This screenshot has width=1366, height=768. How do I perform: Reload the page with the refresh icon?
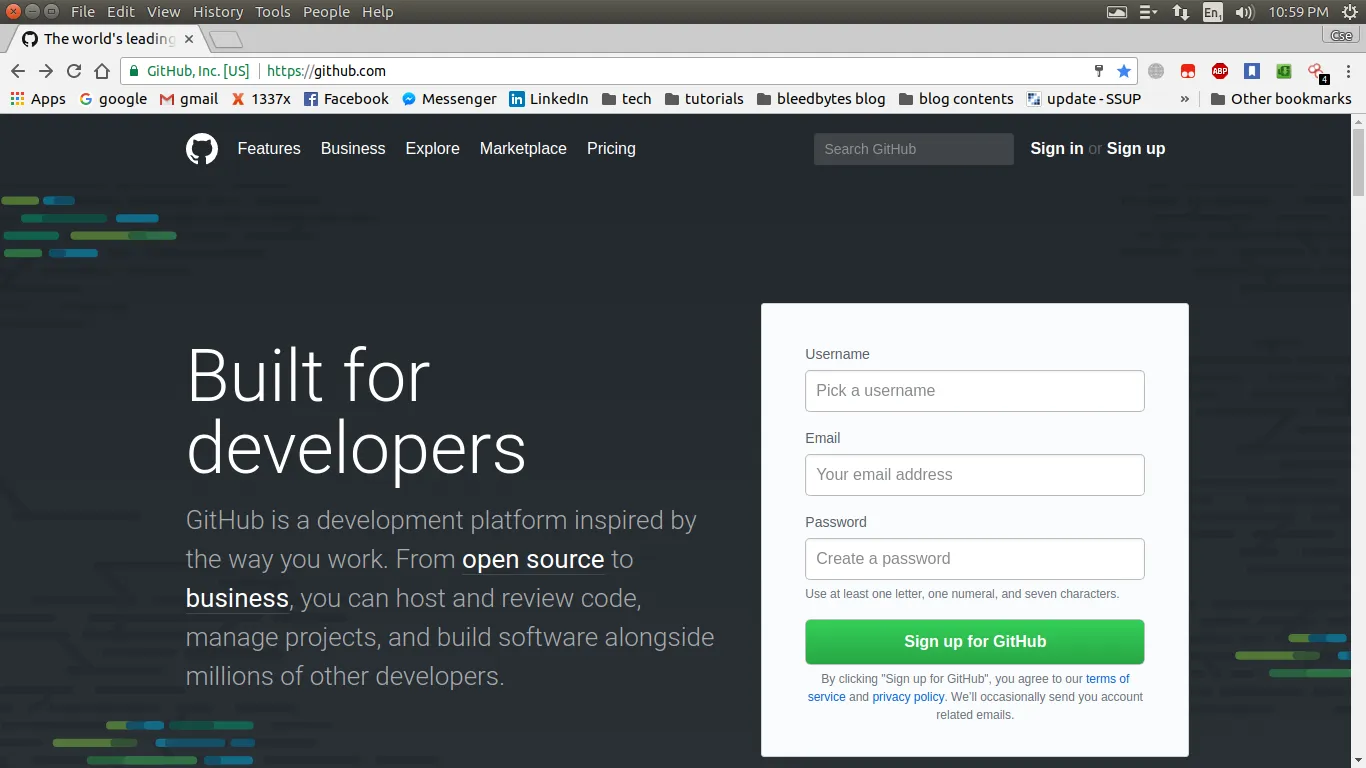coord(73,71)
